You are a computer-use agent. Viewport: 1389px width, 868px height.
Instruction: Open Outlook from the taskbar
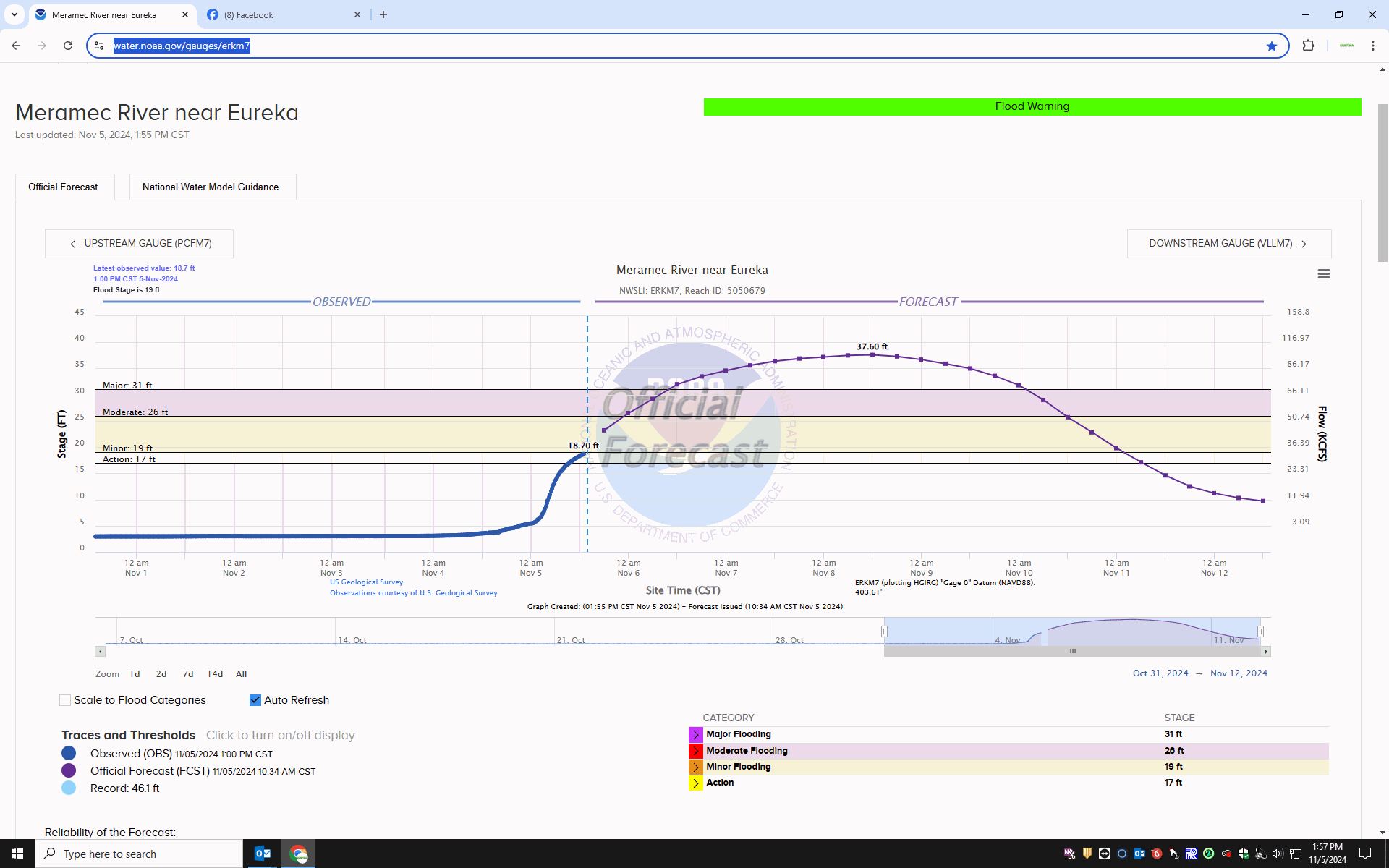[x=263, y=854]
